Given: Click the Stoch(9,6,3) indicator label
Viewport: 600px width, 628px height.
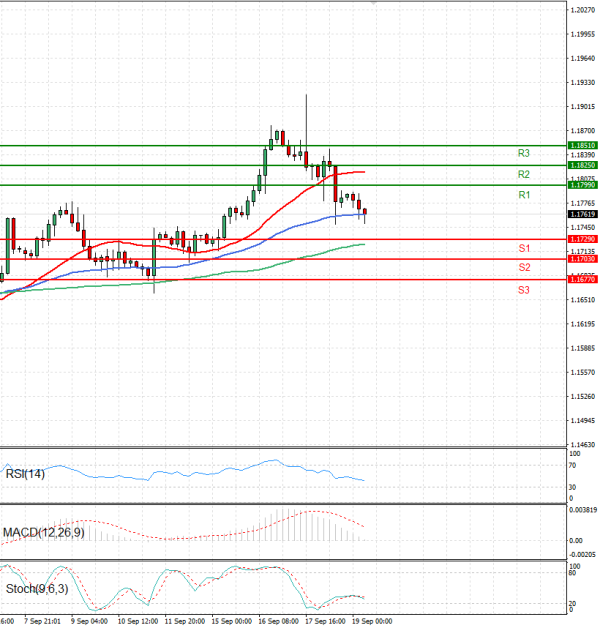Looking at the screenshot, I should pyautogui.click(x=37, y=589).
